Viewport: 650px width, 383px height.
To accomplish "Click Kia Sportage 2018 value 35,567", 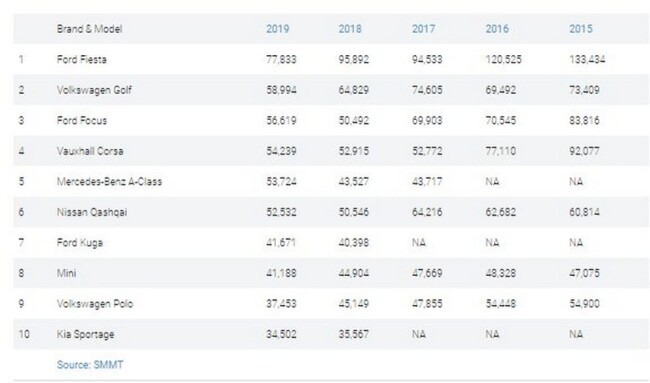I will point(354,335).
